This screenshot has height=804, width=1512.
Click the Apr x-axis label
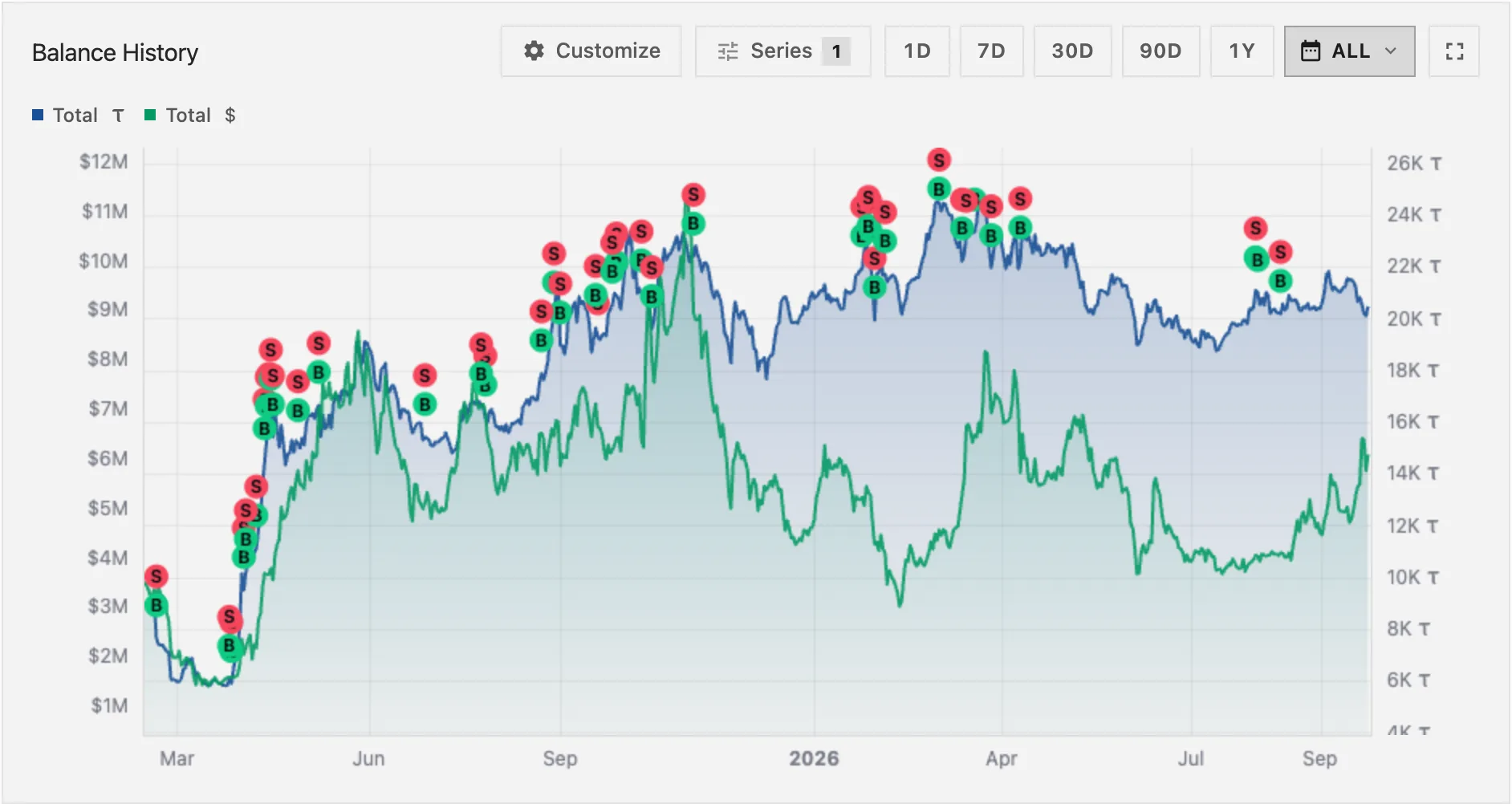coord(1002,758)
